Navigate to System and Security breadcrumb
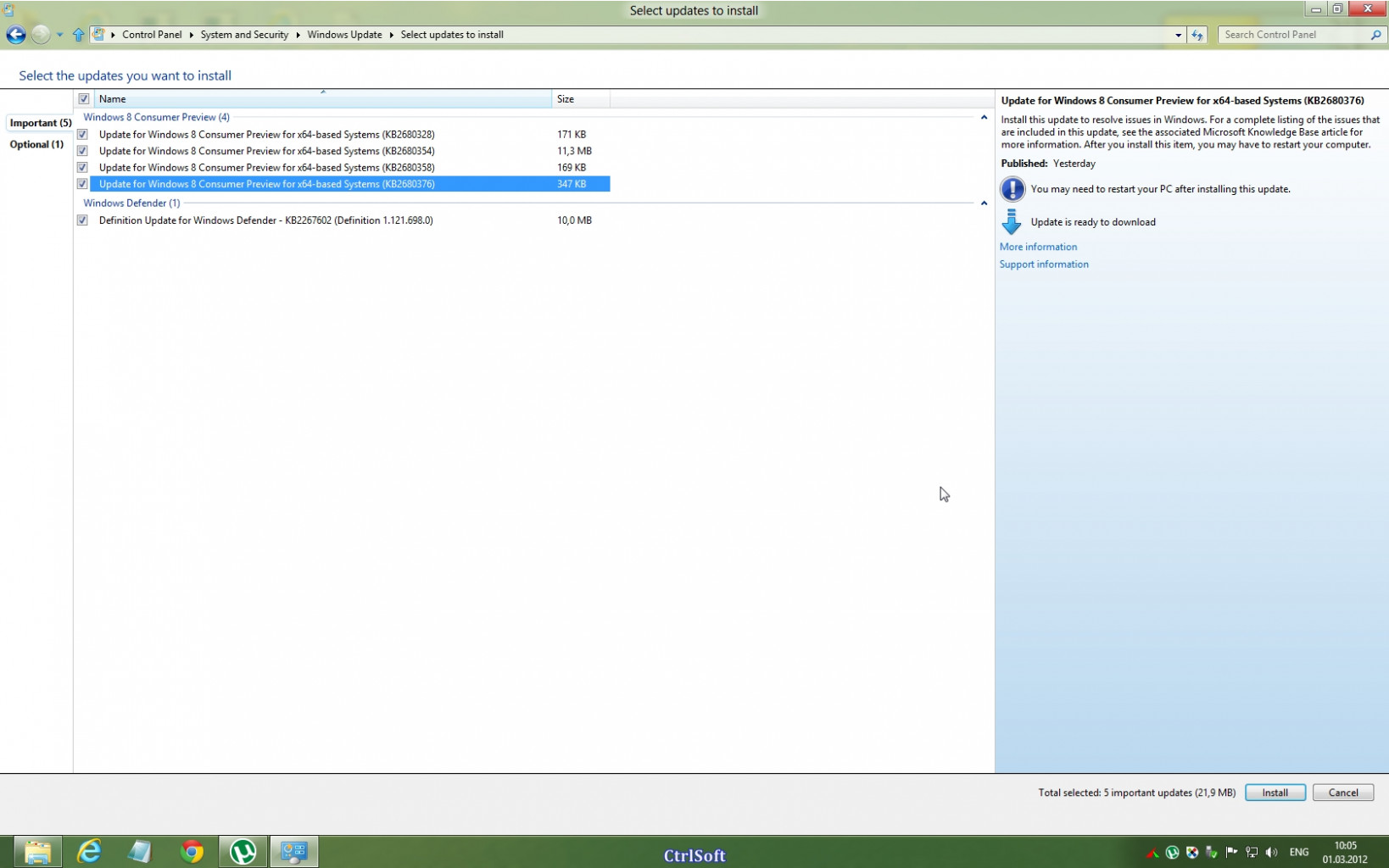The width and height of the screenshot is (1389, 868). point(244,35)
